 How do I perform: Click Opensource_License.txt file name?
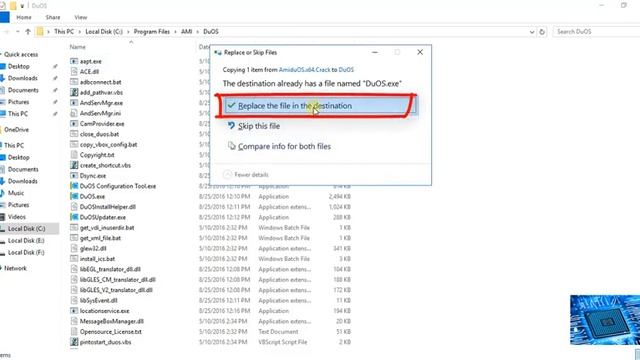(x=111, y=331)
